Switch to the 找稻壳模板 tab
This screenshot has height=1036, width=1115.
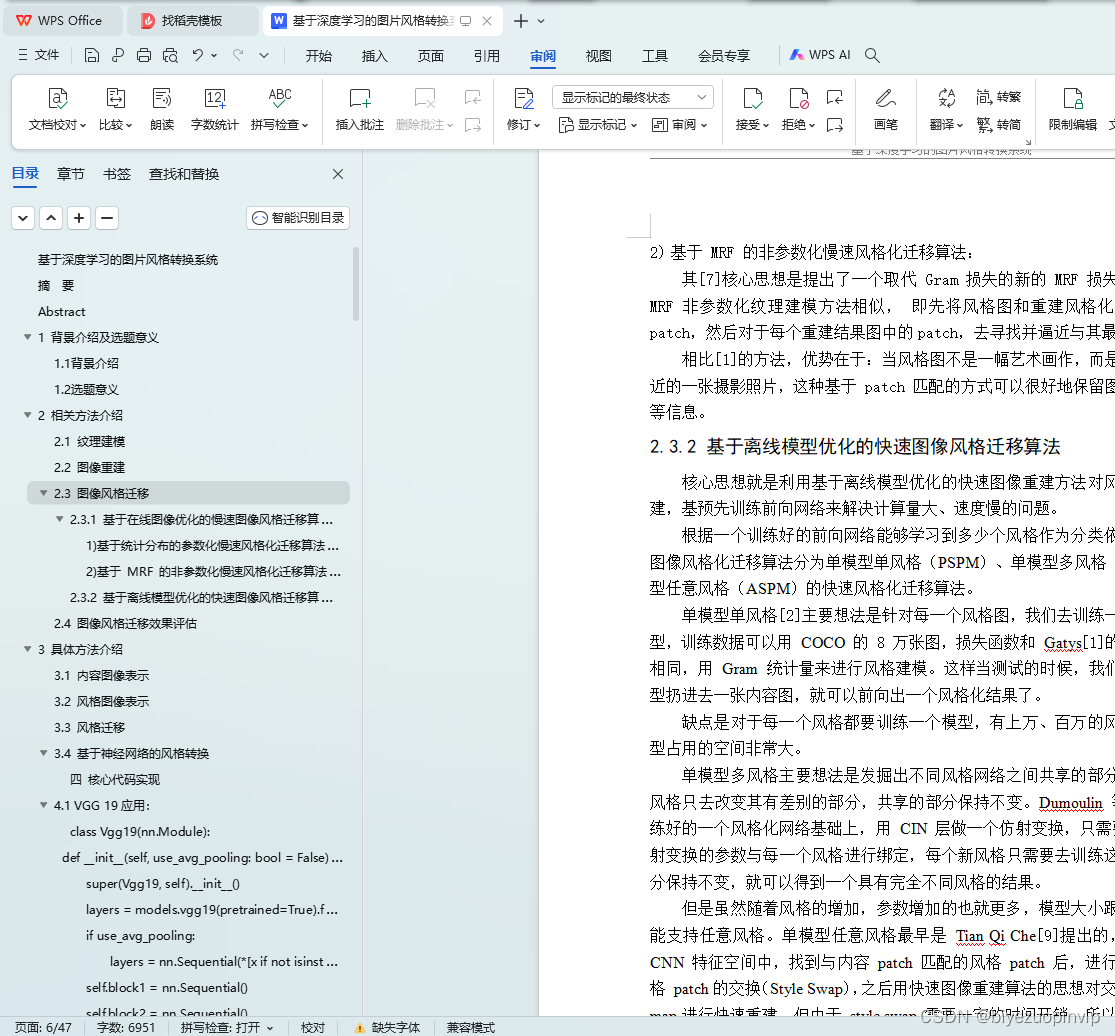click(192, 21)
